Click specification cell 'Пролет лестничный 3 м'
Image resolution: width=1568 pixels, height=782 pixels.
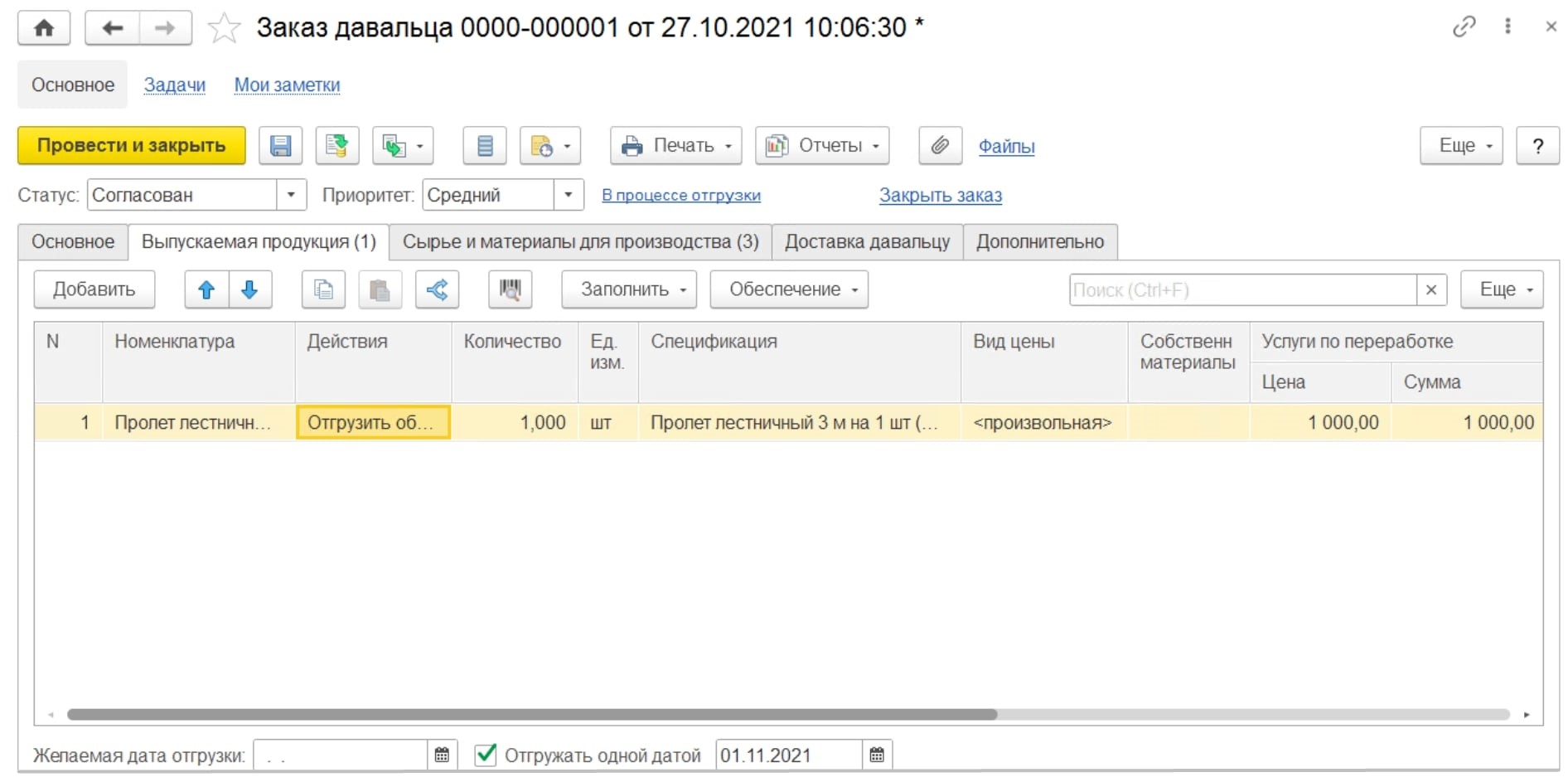coord(800,422)
